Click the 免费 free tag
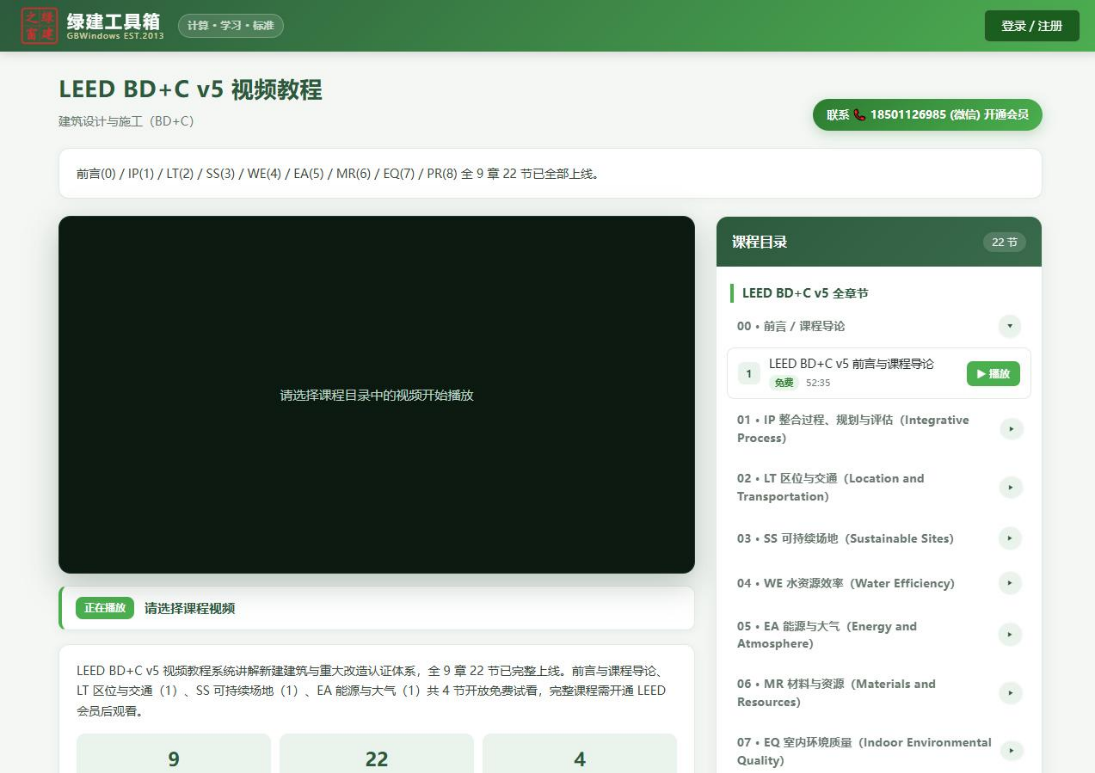 (x=784, y=383)
